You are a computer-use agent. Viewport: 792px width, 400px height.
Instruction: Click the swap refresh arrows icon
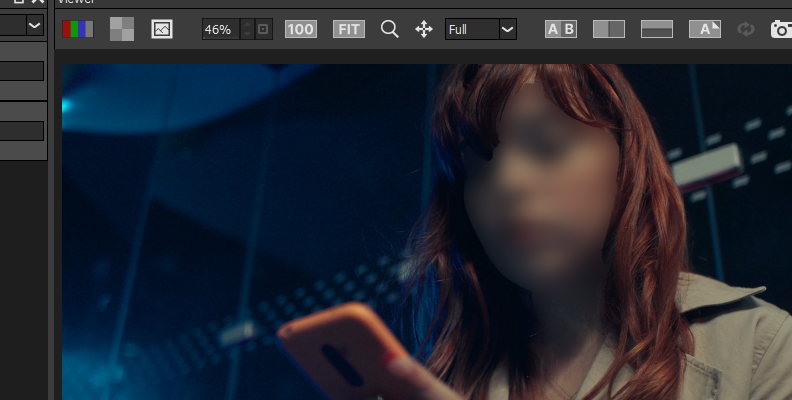(x=746, y=29)
